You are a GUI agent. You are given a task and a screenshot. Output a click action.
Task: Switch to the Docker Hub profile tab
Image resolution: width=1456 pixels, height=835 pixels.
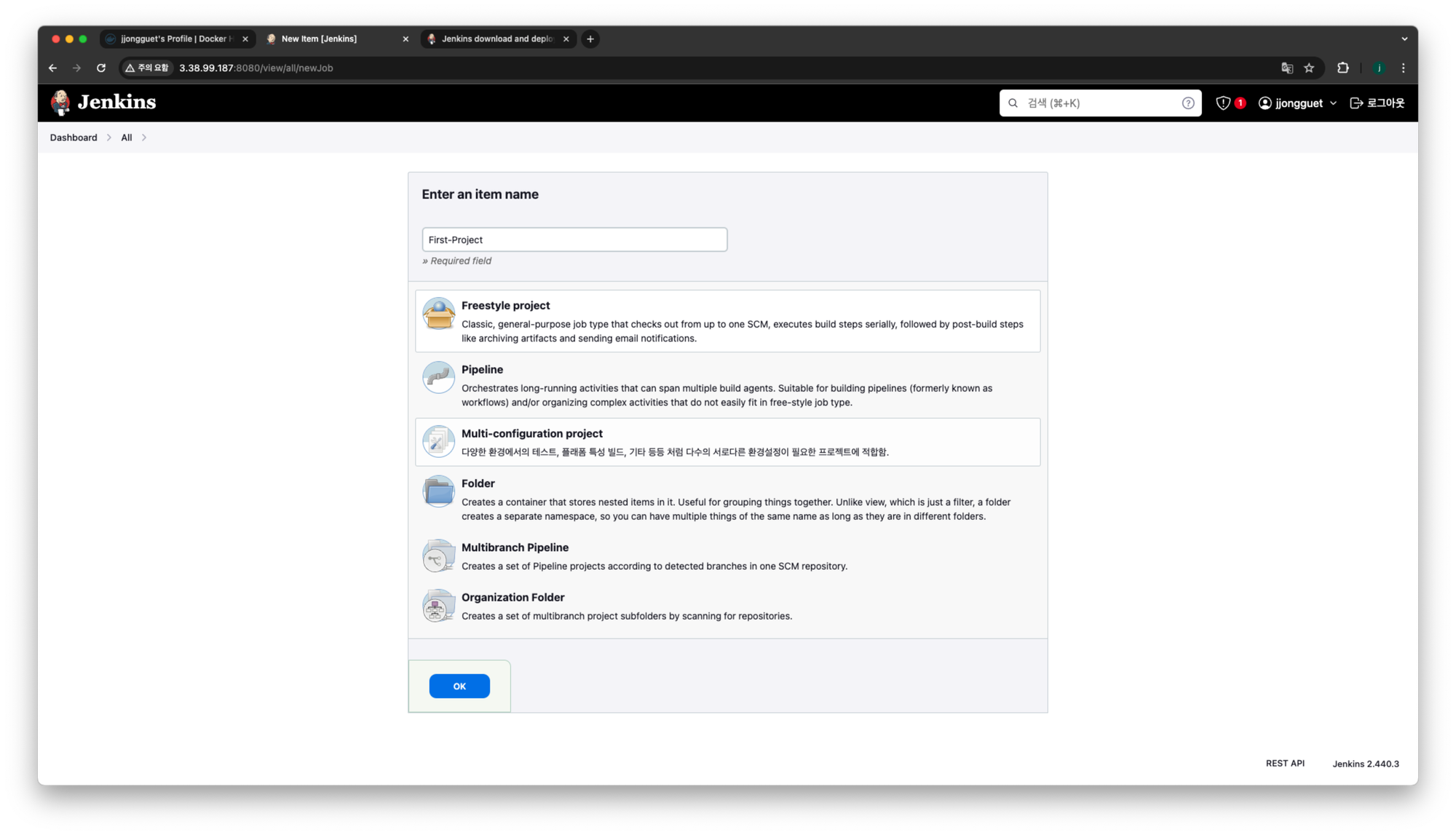175,39
